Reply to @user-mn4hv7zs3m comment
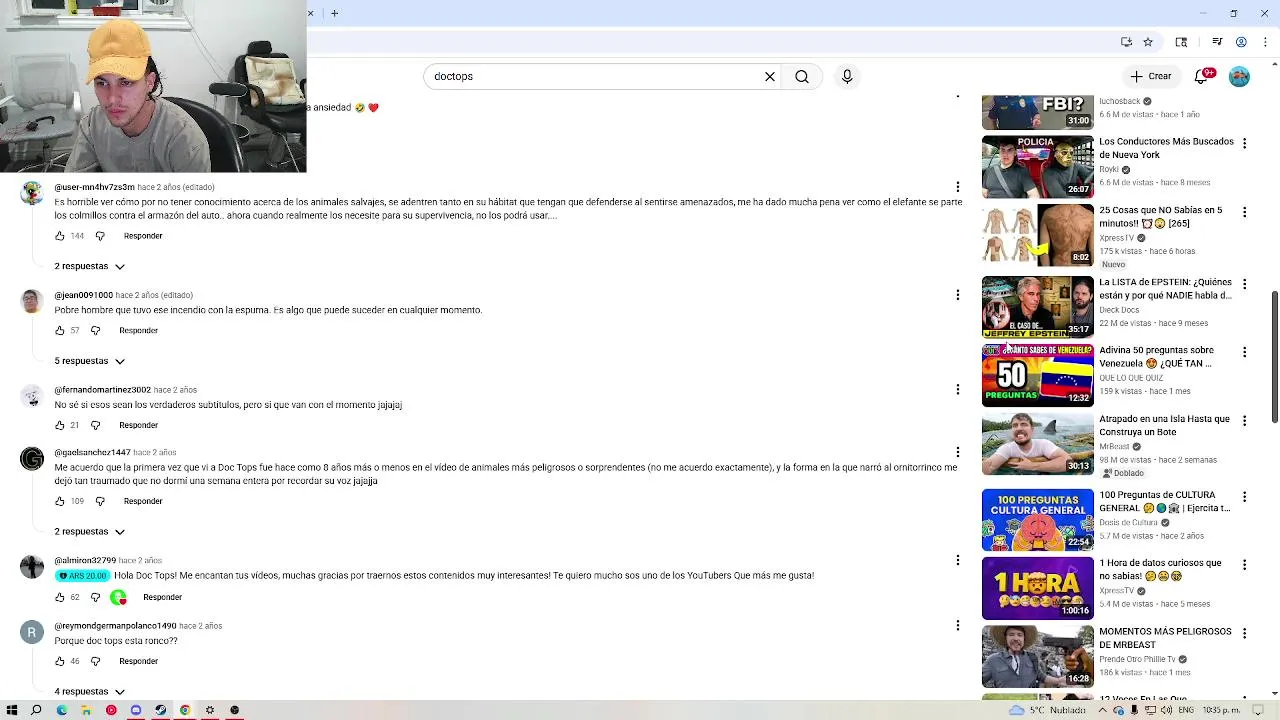 click(x=143, y=236)
